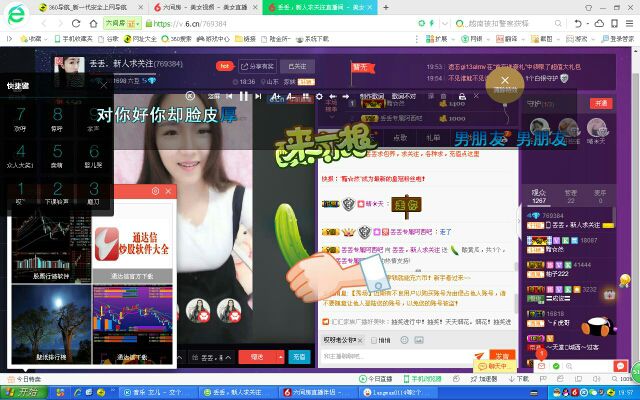Open settings gear on the red ad popup

coord(155,191)
